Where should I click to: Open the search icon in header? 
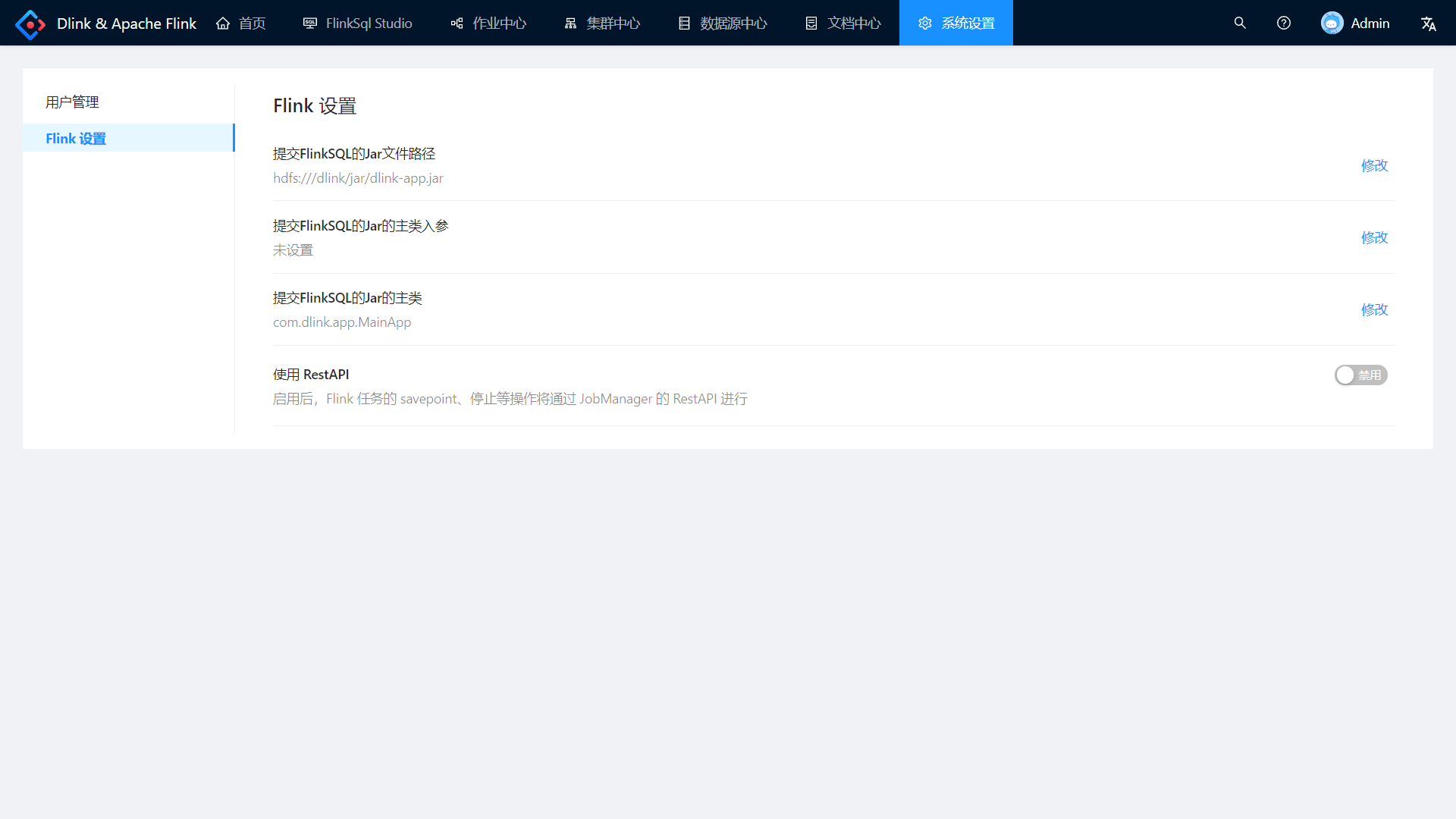pyautogui.click(x=1240, y=23)
